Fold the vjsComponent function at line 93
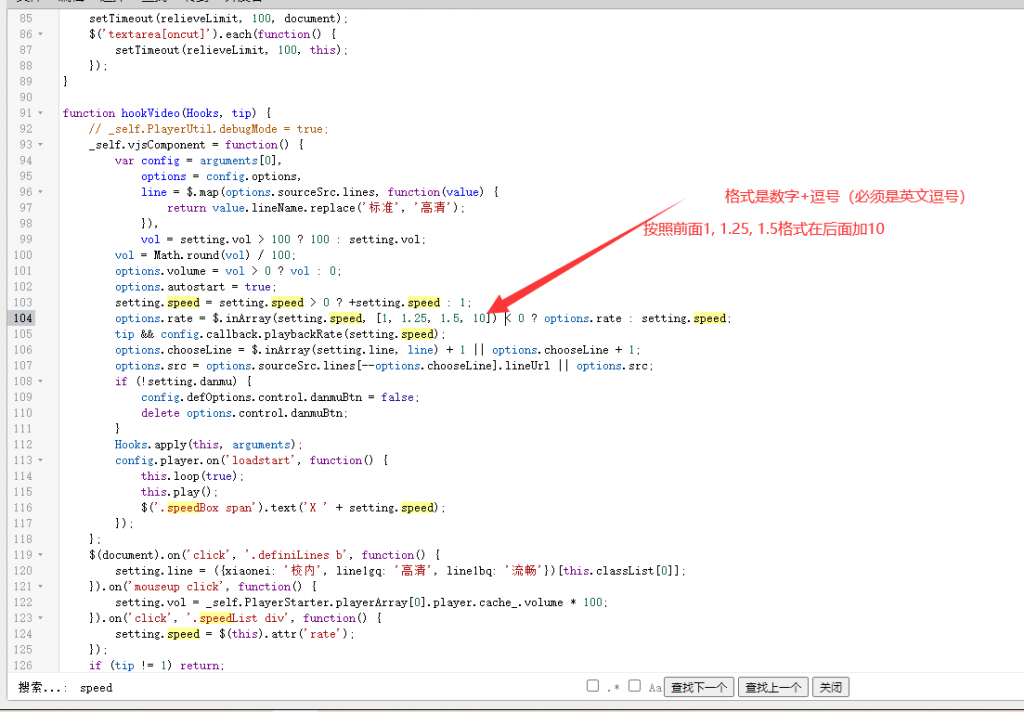Image resolution: width=1024 pixels, height=712 pixels. pyautogui.click(x=40, y=145)
